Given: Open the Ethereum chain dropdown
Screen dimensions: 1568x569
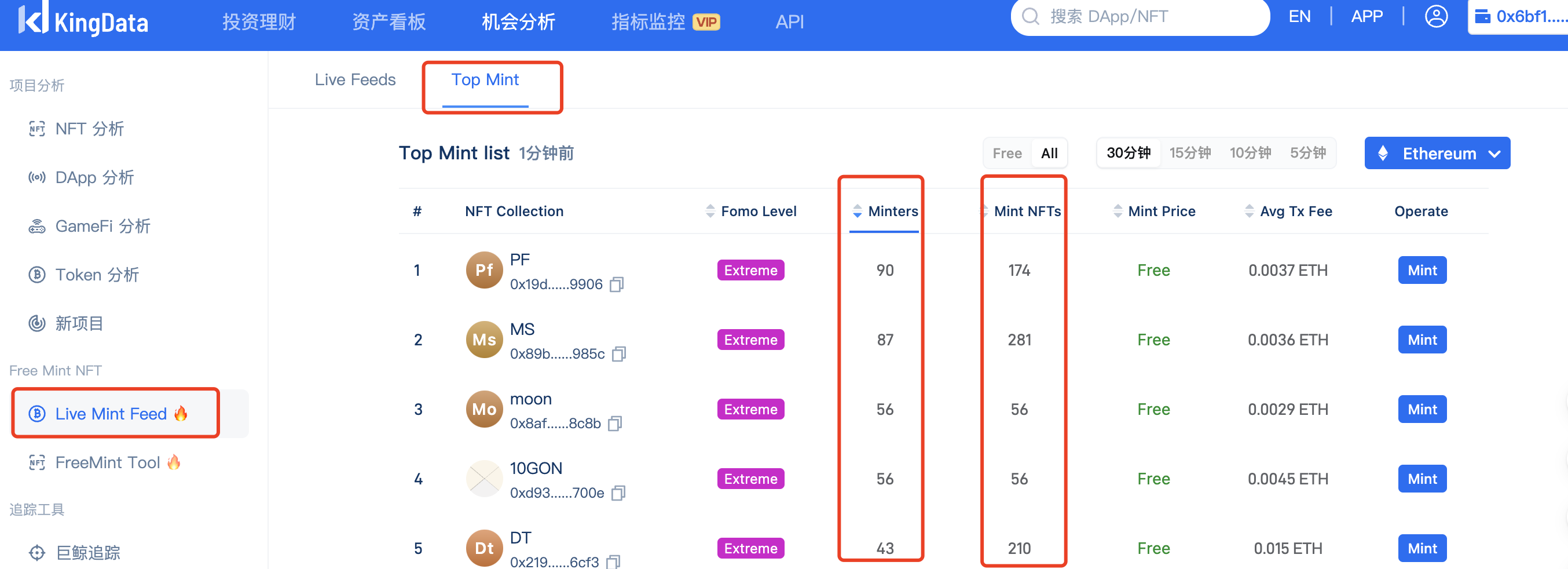Looking at the screenshot, I should (x=1437, y=153).
